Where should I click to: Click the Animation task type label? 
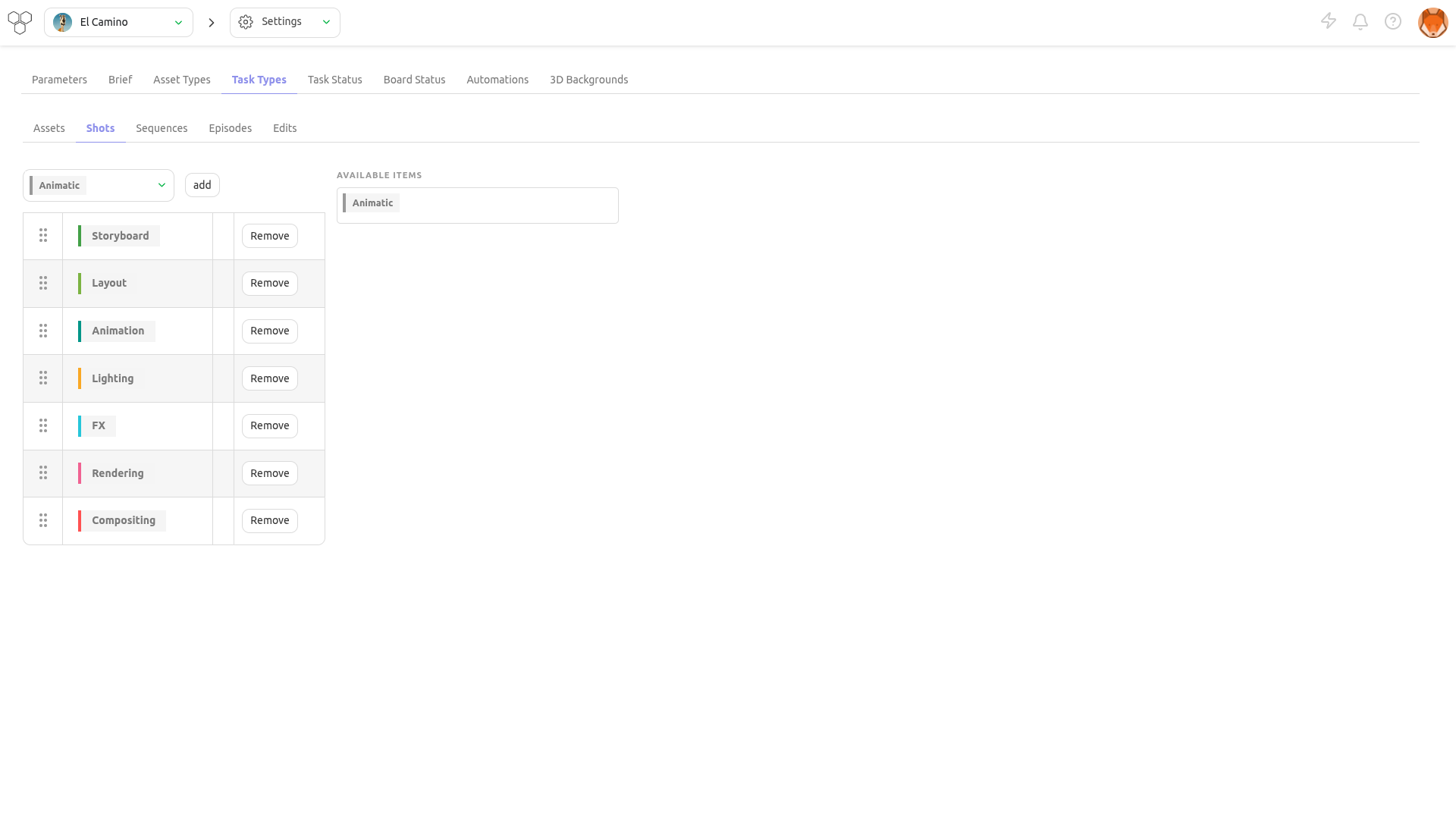coord(117,331)
